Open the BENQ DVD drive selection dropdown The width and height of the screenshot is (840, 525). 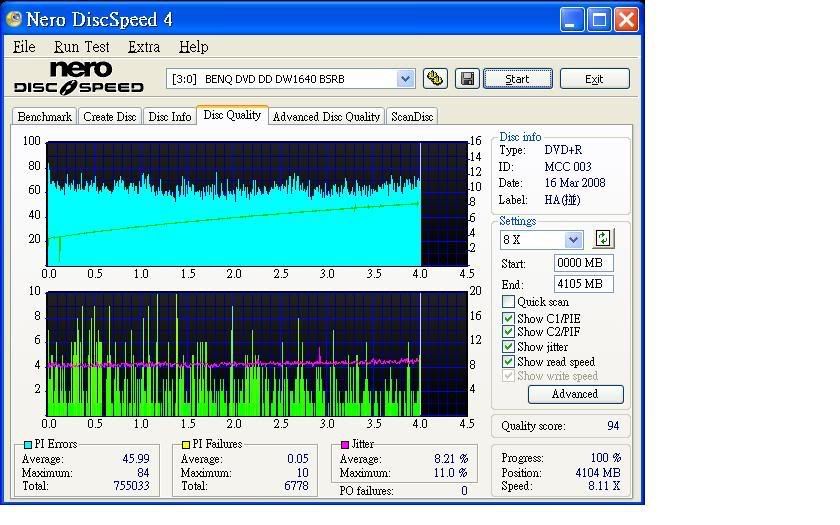click(x=406, y=79)
